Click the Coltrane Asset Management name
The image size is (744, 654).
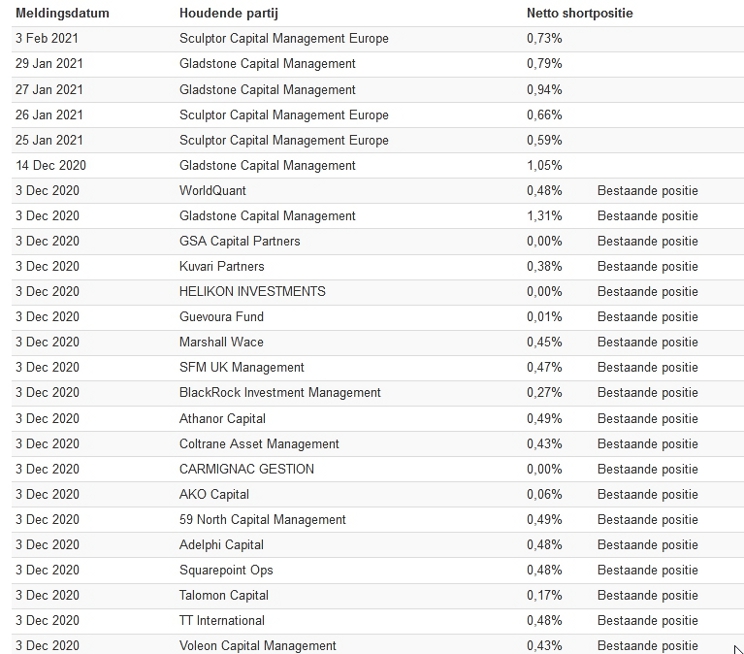(259, 443)
